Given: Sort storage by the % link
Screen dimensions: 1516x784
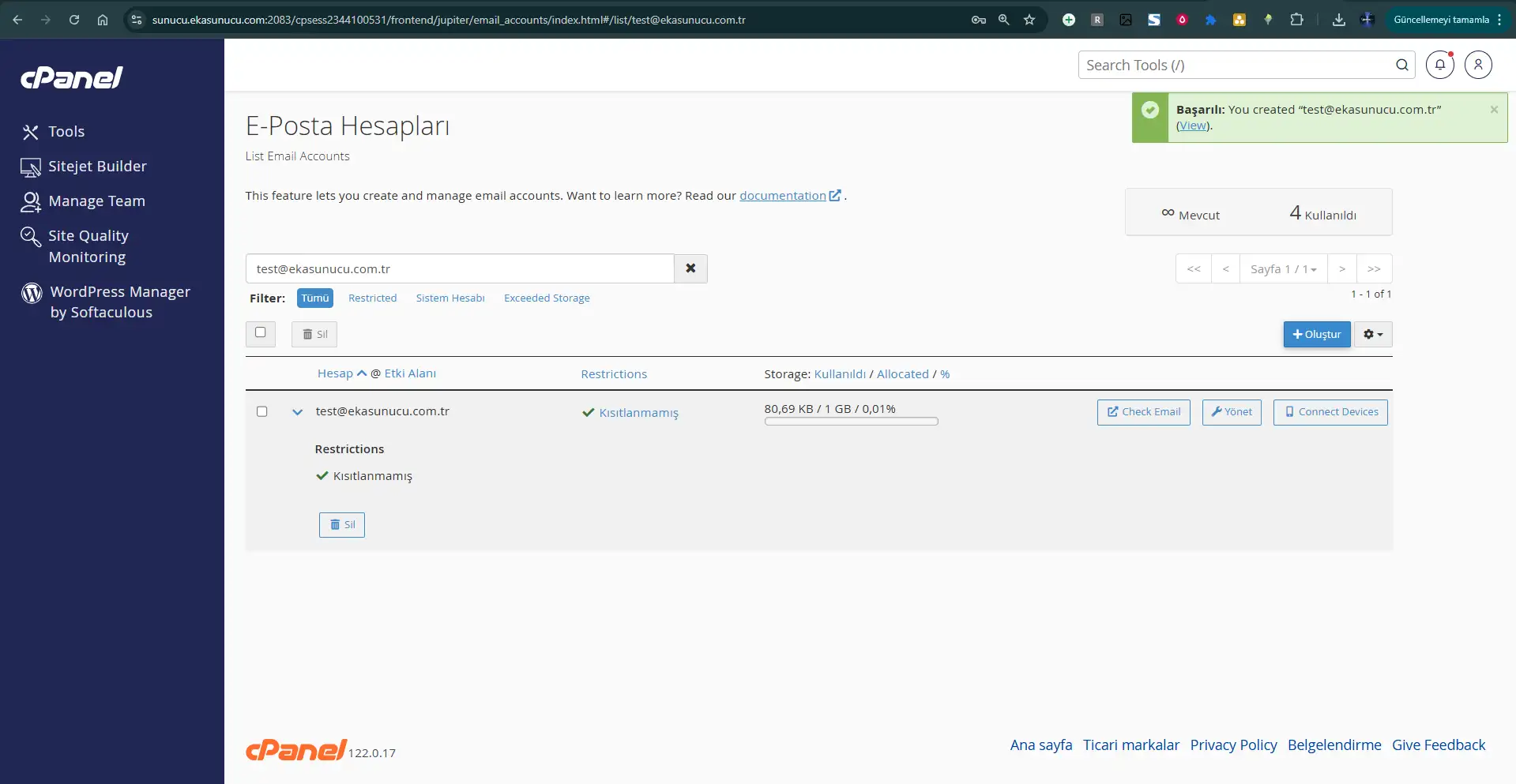Looking at the screenshot, I should (945, 374).
